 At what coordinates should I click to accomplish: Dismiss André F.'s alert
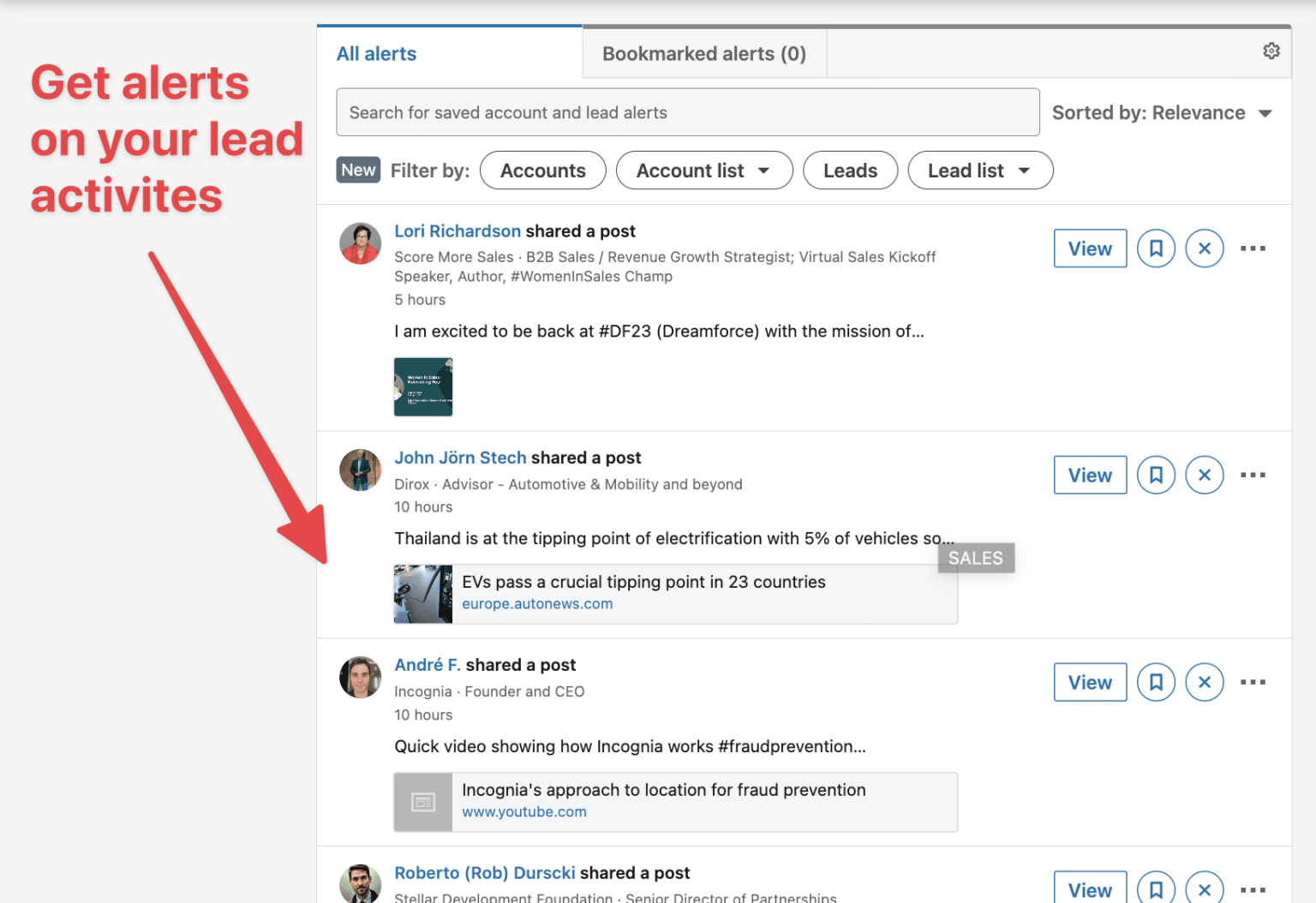(1205, 682)
